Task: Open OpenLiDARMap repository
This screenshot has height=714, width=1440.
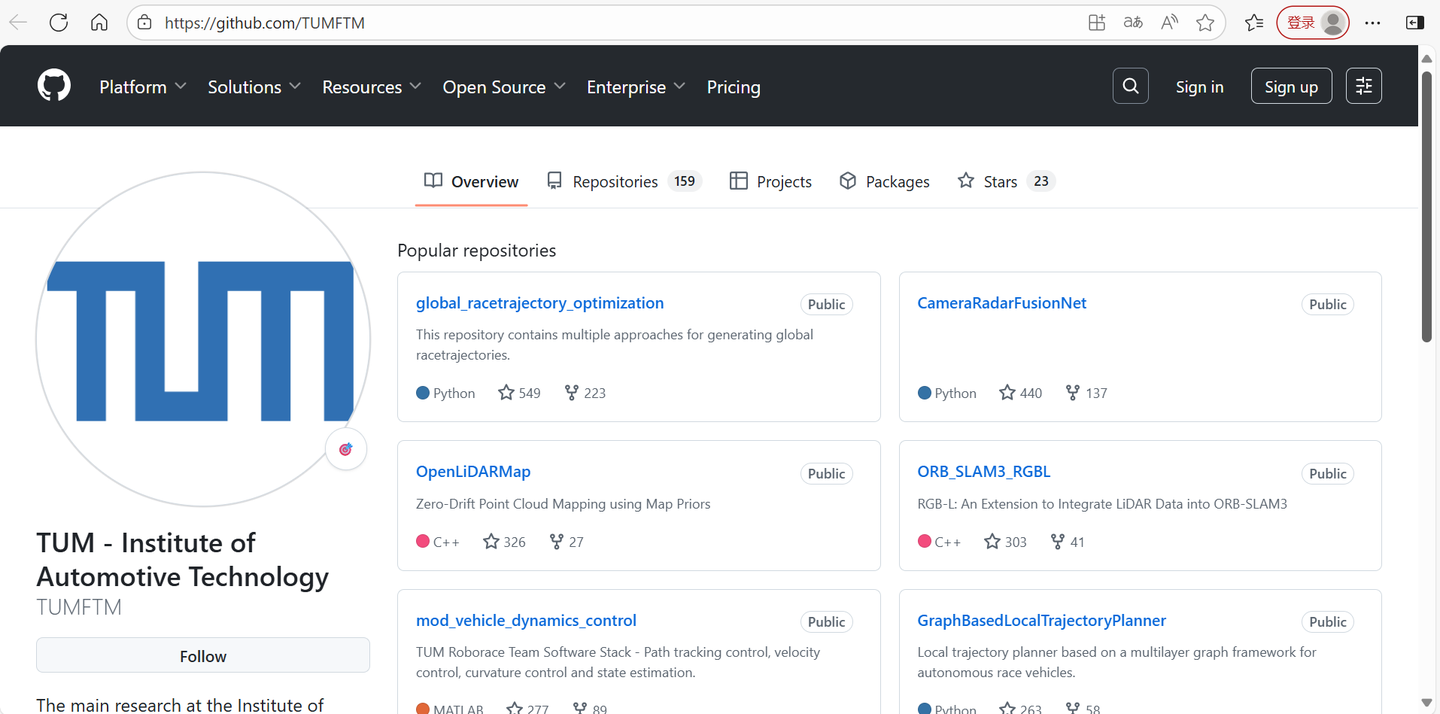Action: click(473, 471)
